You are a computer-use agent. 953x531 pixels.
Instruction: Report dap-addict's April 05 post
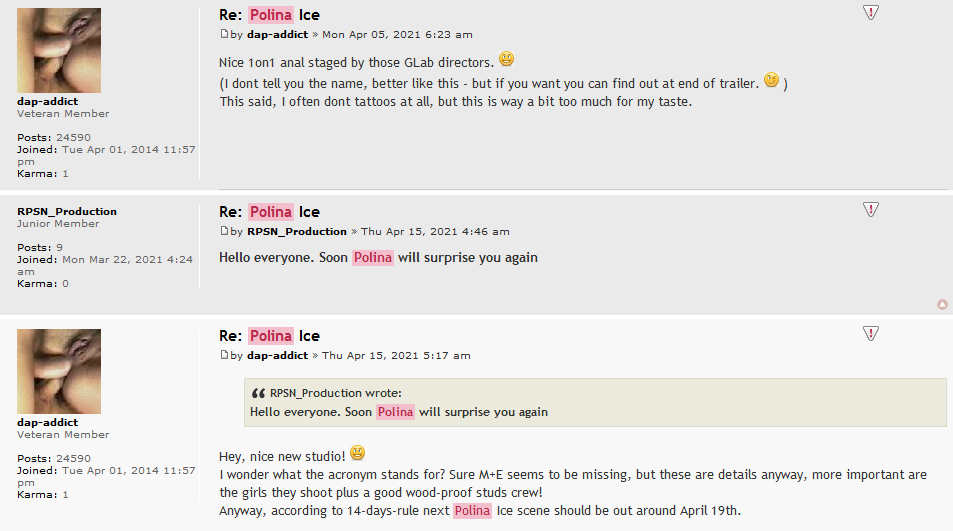point(870,12)
